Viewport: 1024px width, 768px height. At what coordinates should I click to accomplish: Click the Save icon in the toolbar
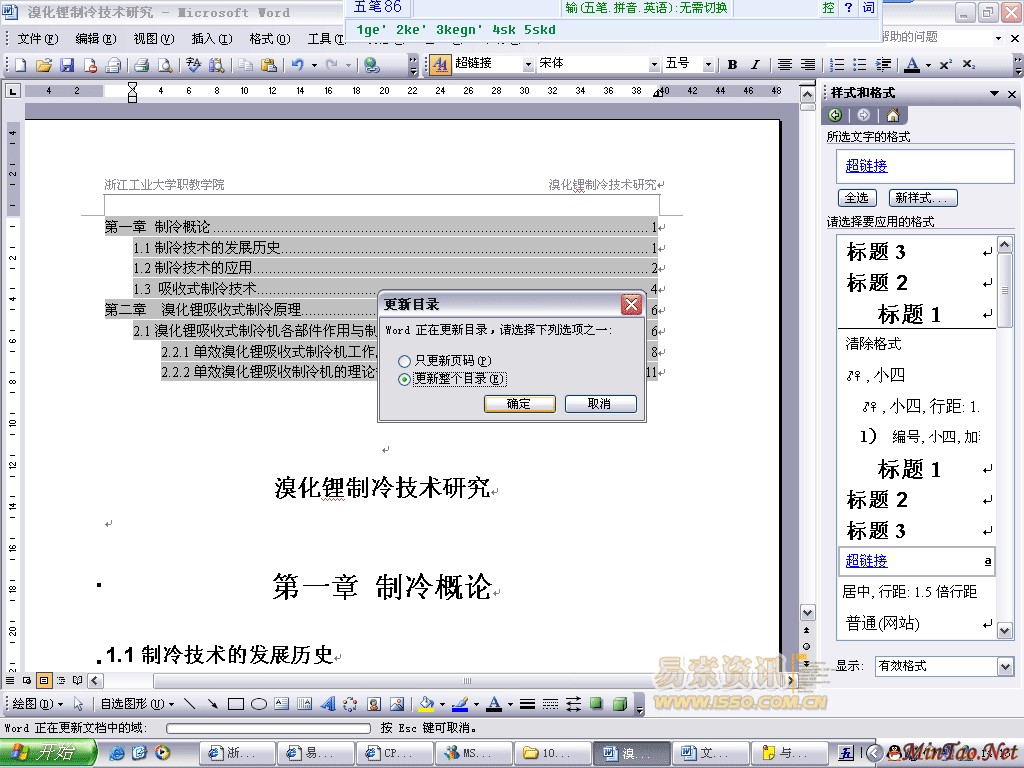coord(67,65)
